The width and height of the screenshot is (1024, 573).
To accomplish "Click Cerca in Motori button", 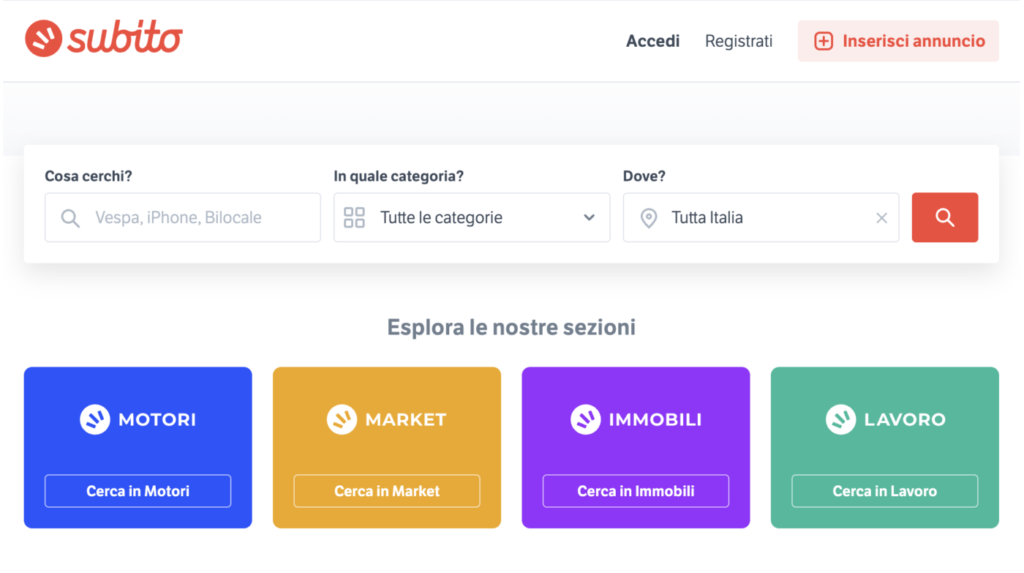I will (138, 491).
